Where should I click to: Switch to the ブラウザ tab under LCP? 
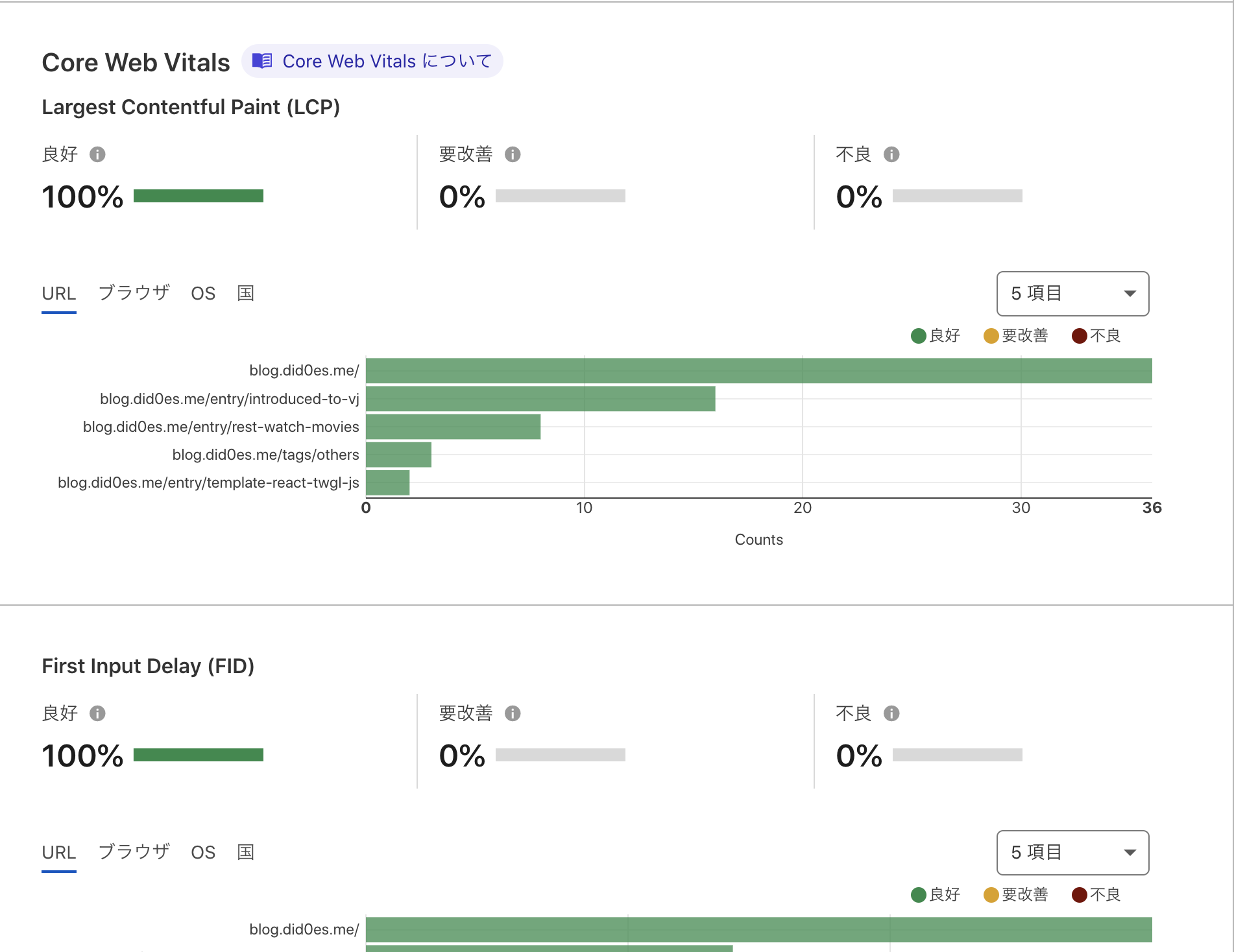(134, 293)
